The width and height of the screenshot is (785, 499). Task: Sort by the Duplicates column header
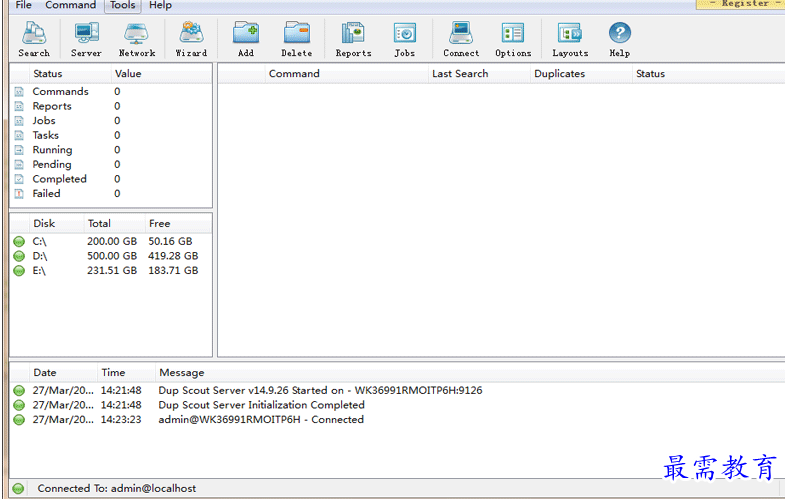tap(582, 74)
